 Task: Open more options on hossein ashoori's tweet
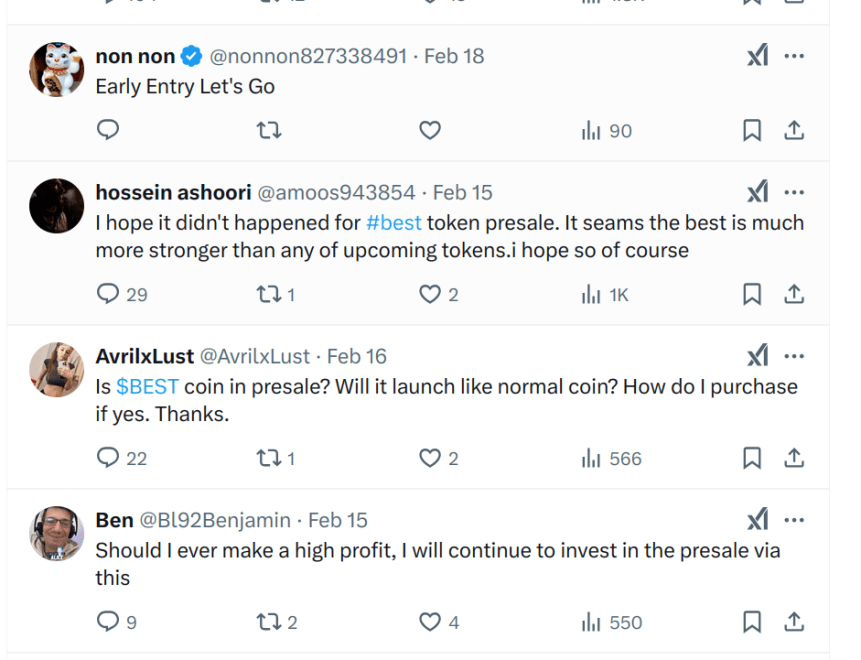tap(794, 192)
